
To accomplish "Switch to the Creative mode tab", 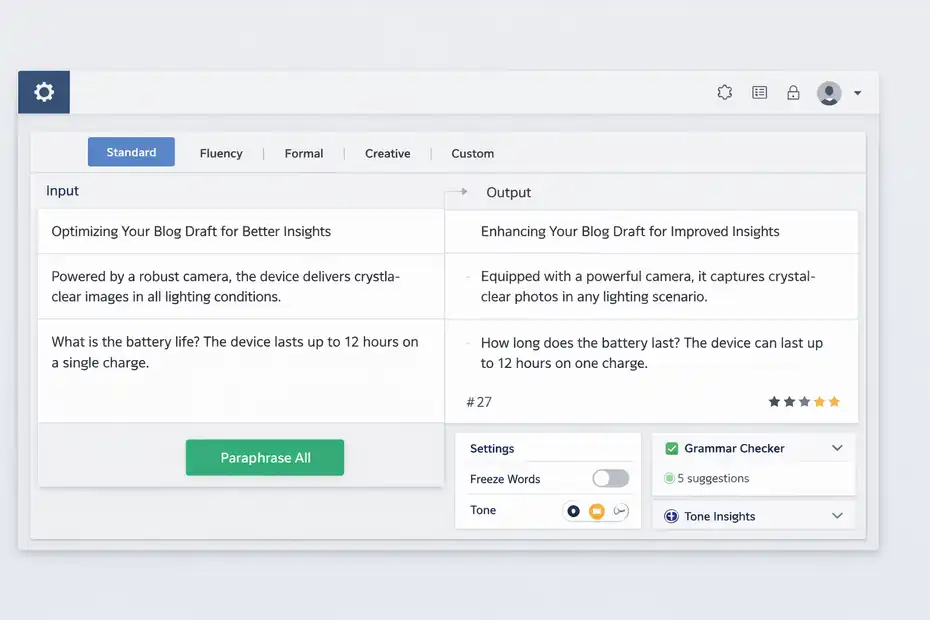I will coord(387,153).
